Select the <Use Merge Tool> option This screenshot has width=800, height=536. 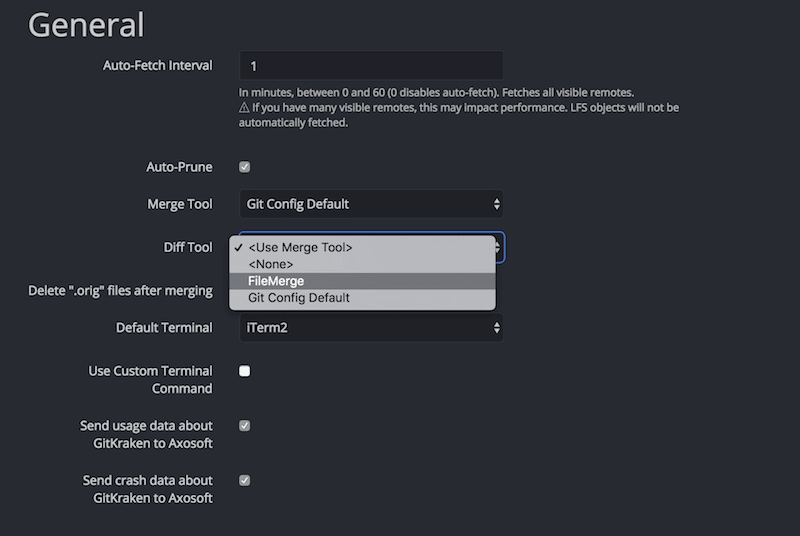point(300,247)
